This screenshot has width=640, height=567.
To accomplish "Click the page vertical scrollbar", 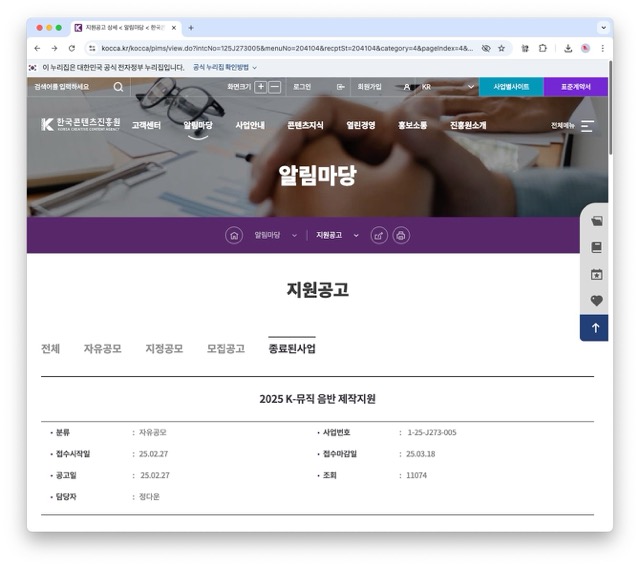I will click(610, 107).
